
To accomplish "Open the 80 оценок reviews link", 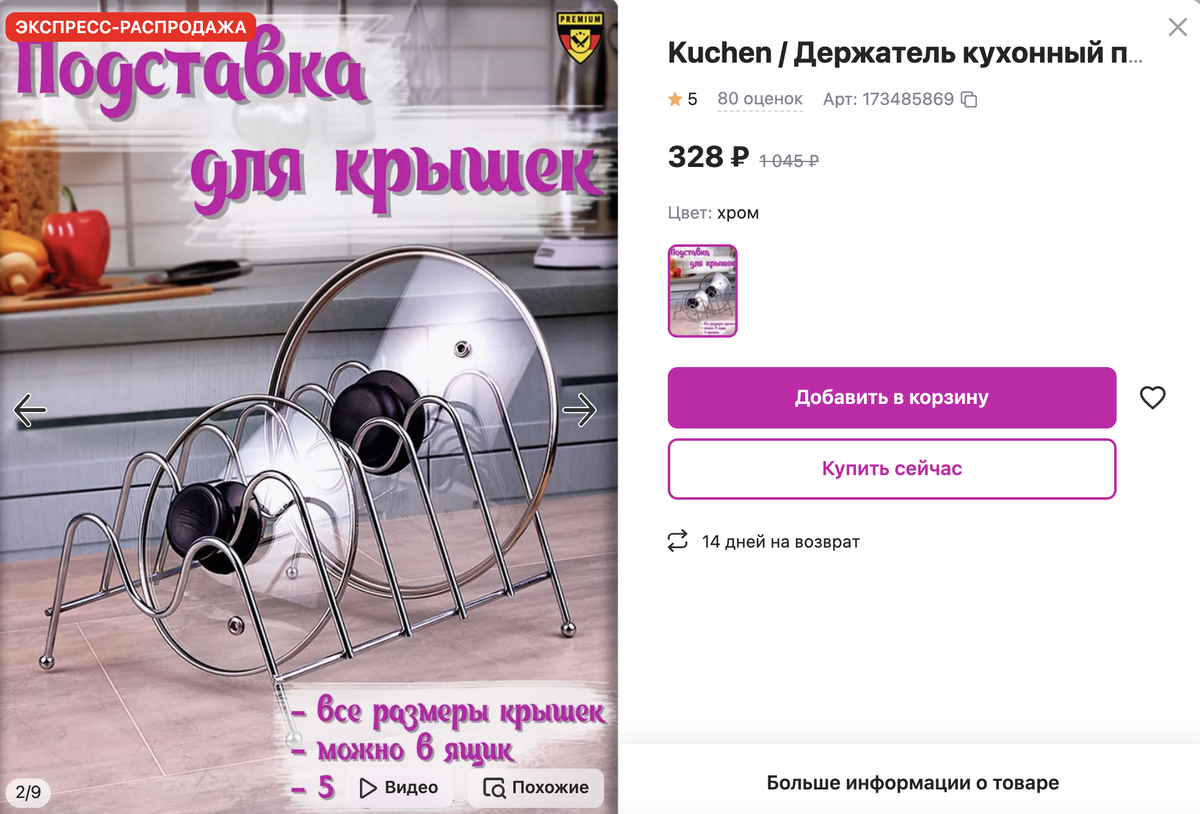I will pos(760,99).
